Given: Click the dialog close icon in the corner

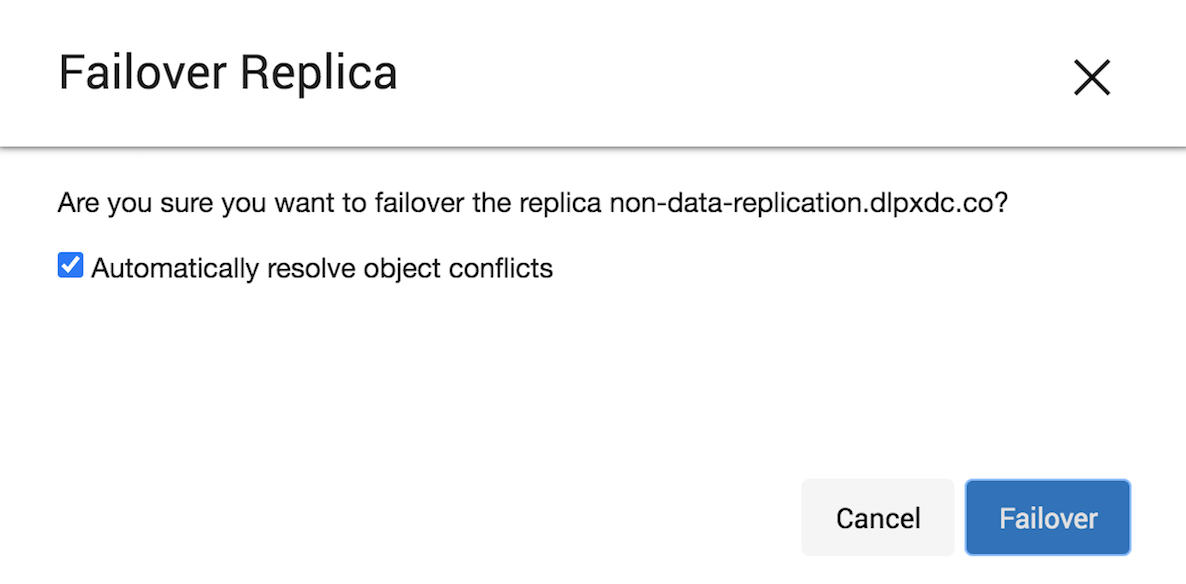Looking at the screenshot, I should 1091,77.
